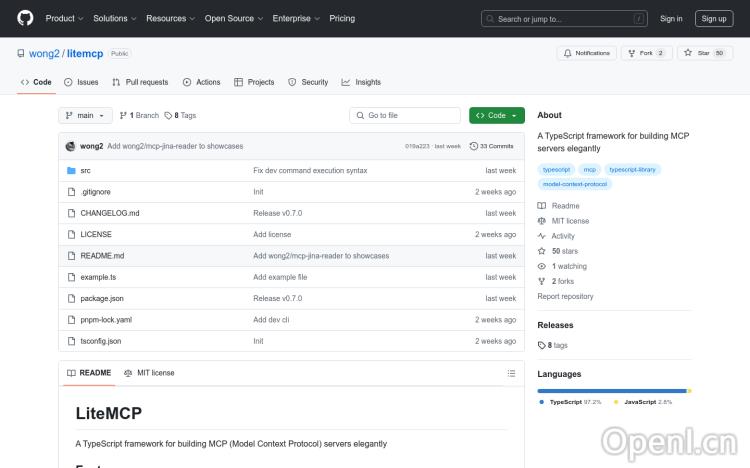Viewport: 750px width, 468px height.
Task: Click the TypeScript blue language bar
Action: pos(611,390)
